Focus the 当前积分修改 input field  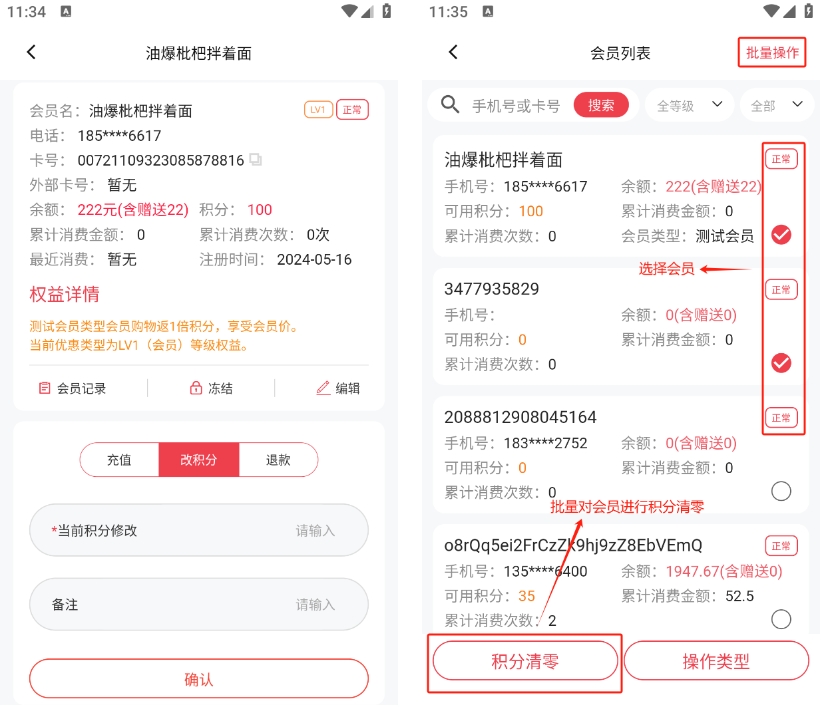pos(199,531)
